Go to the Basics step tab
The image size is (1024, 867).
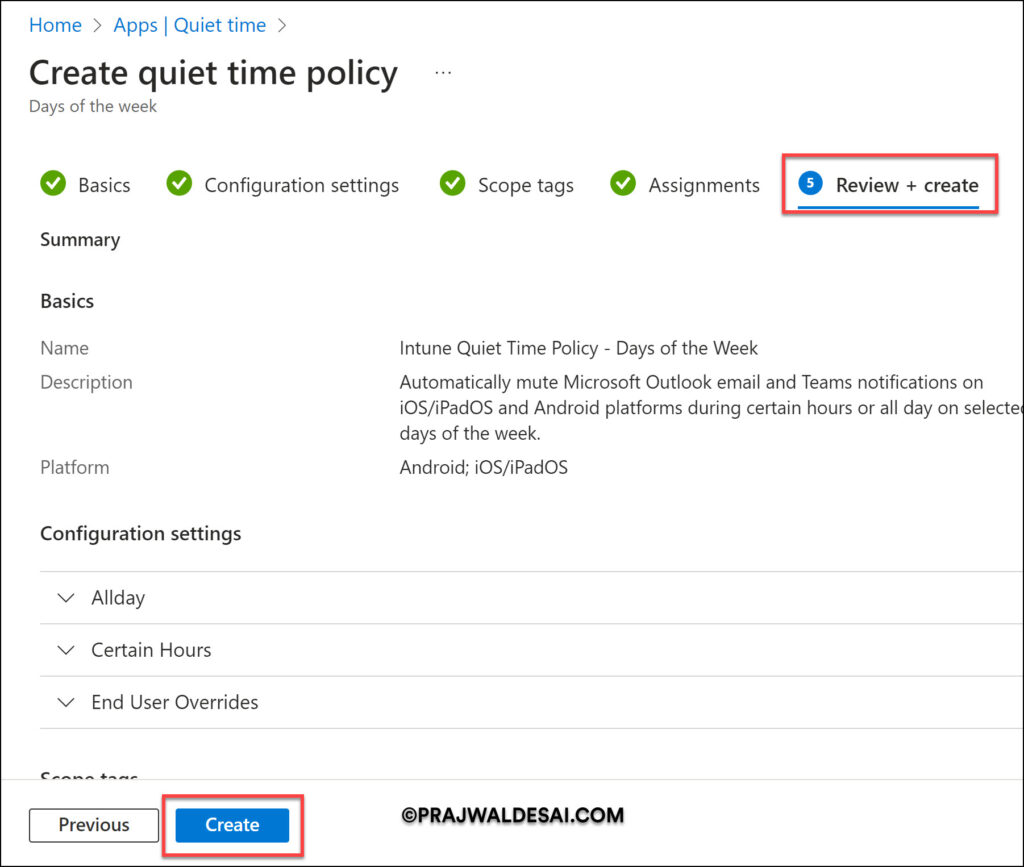click(x=86, y=185)
